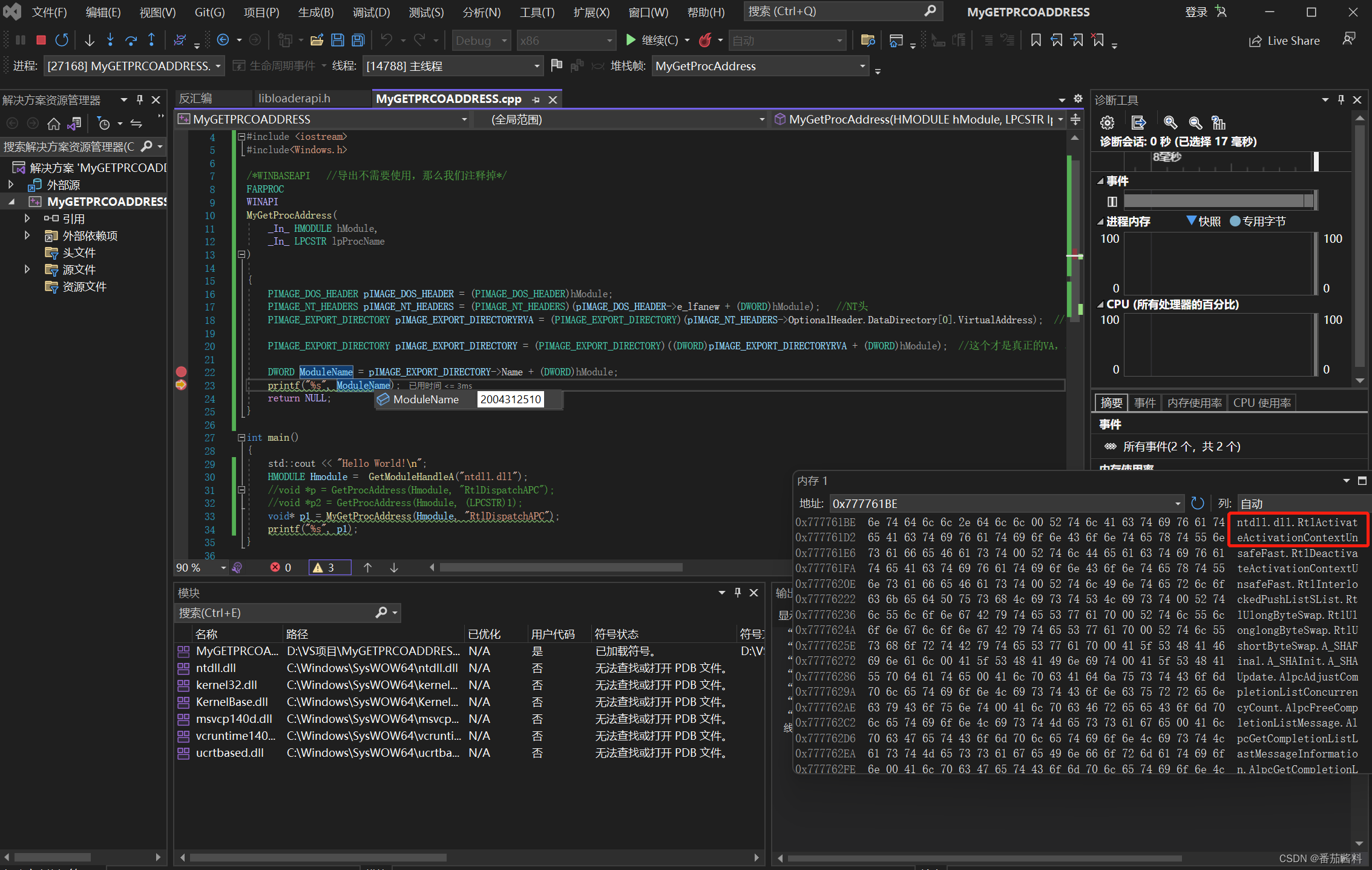The height and width of the screenshot is (870, 1372).
Task: Stop debugging with the red square
Action: 41,40
